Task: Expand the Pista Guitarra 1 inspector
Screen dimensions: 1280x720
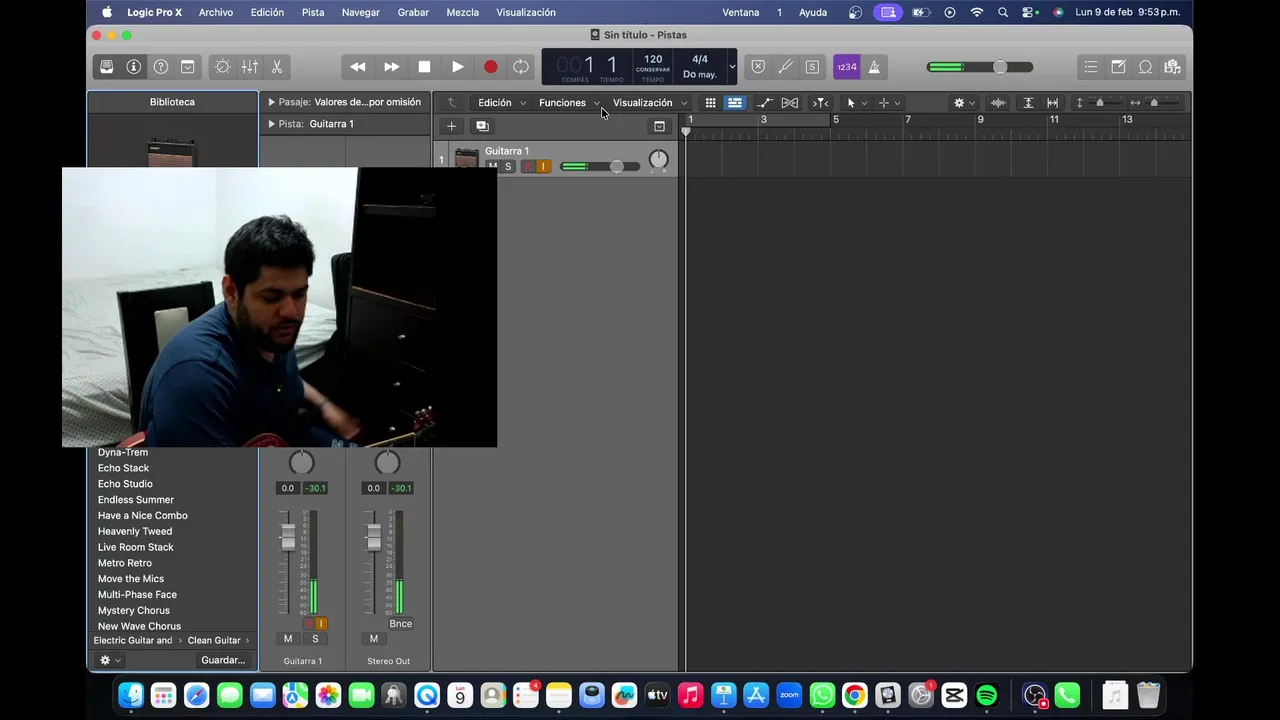Action: [271, 124]
